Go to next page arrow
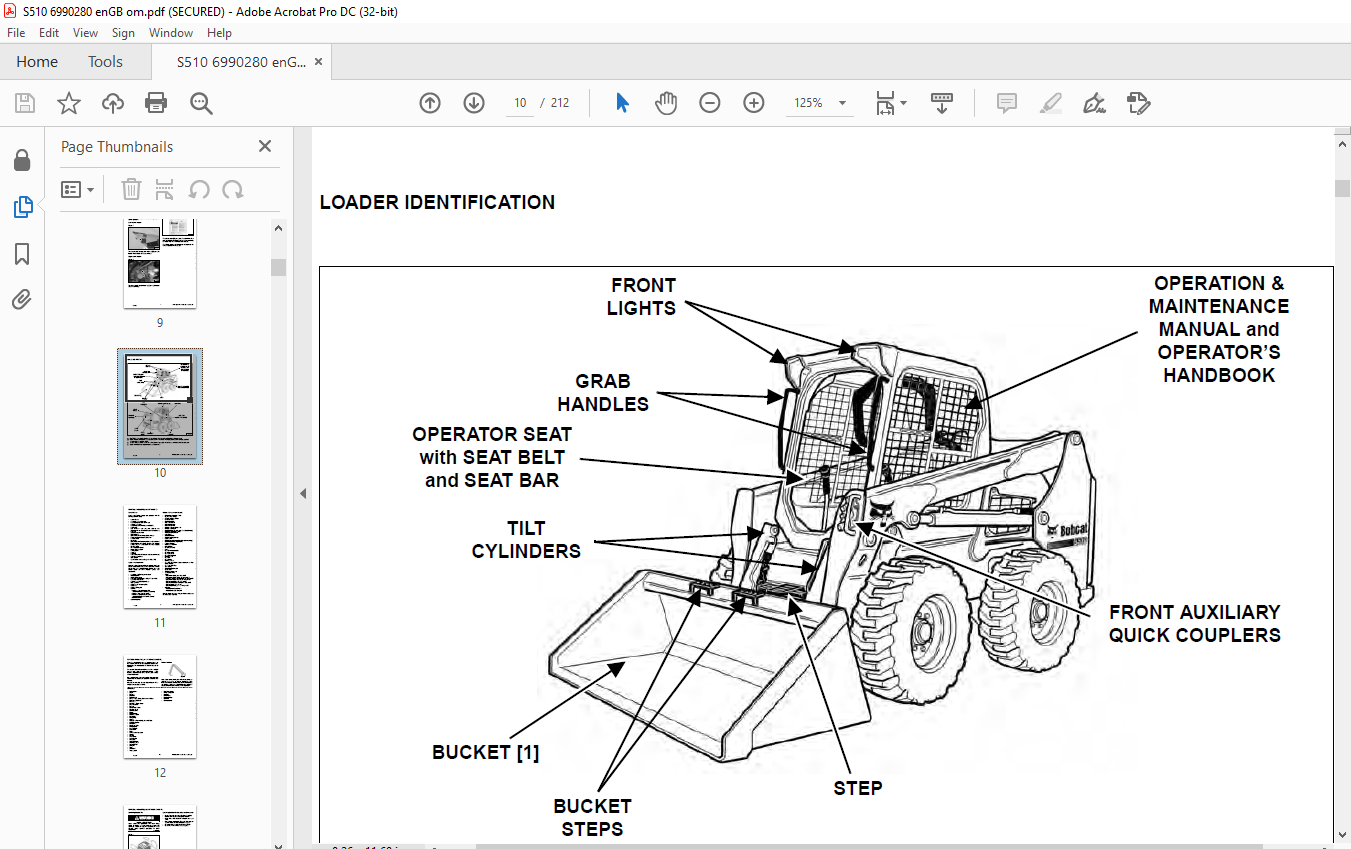This screenshot has height=849, width=1351. click(x=474, y=103)
